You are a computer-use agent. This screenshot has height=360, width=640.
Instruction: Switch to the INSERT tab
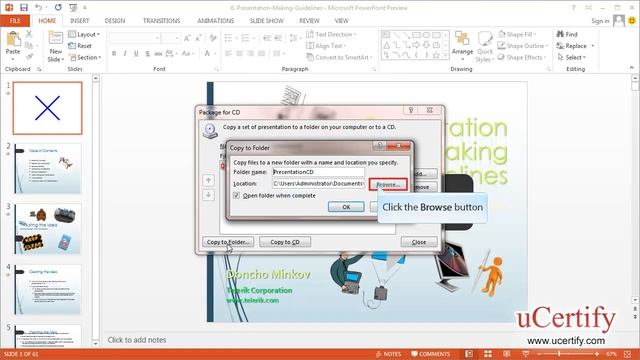point(80,20)
